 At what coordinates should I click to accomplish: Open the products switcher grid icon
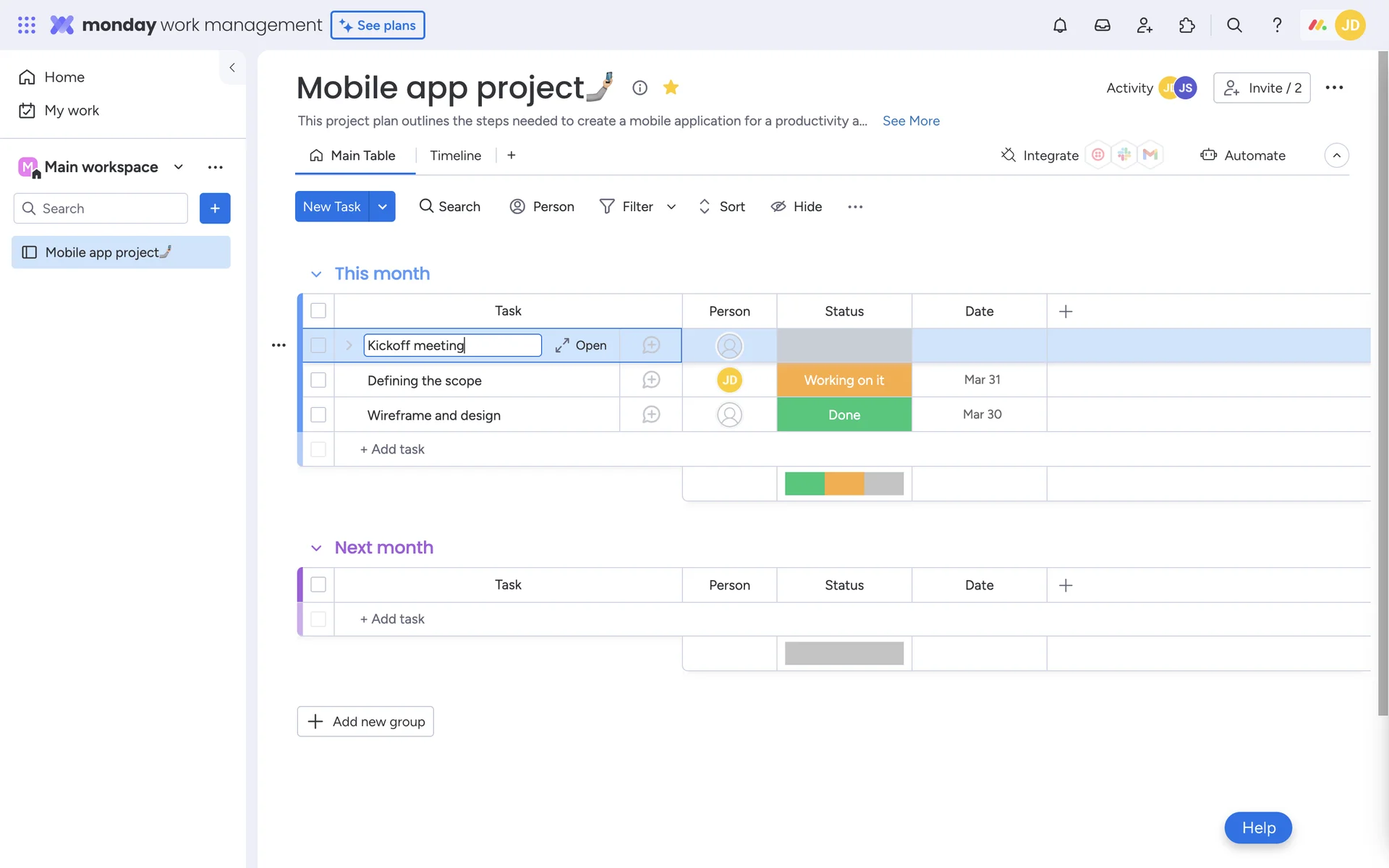27,25
